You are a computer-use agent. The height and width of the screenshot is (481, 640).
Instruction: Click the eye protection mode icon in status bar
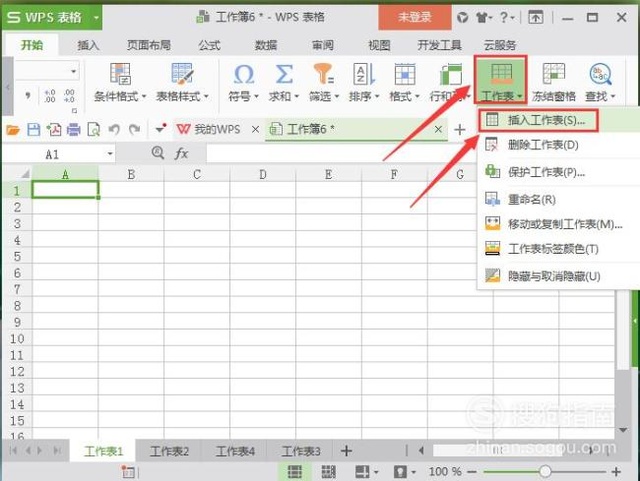[x=400, y=472]
